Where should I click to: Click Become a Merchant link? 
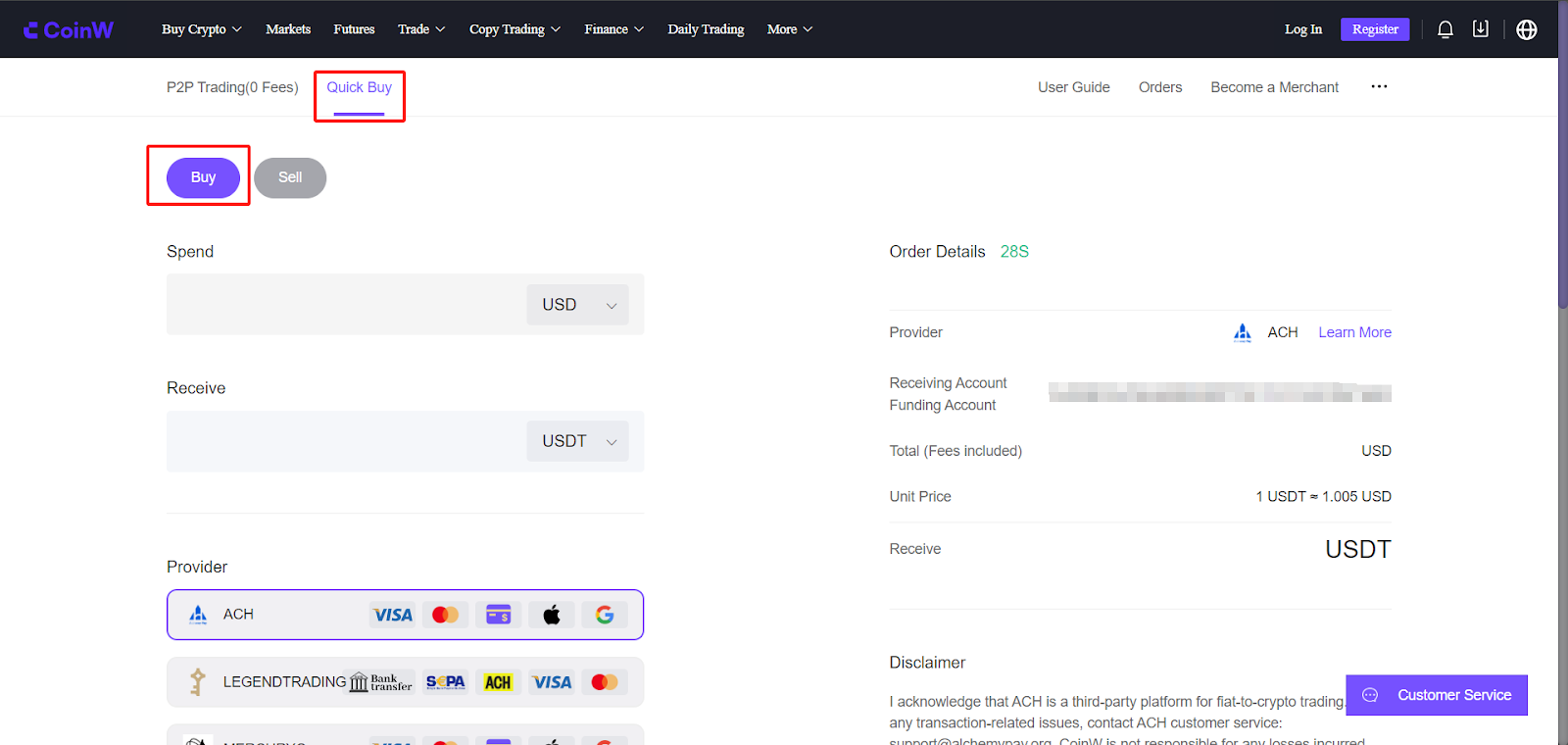[x=1274, y=87]
